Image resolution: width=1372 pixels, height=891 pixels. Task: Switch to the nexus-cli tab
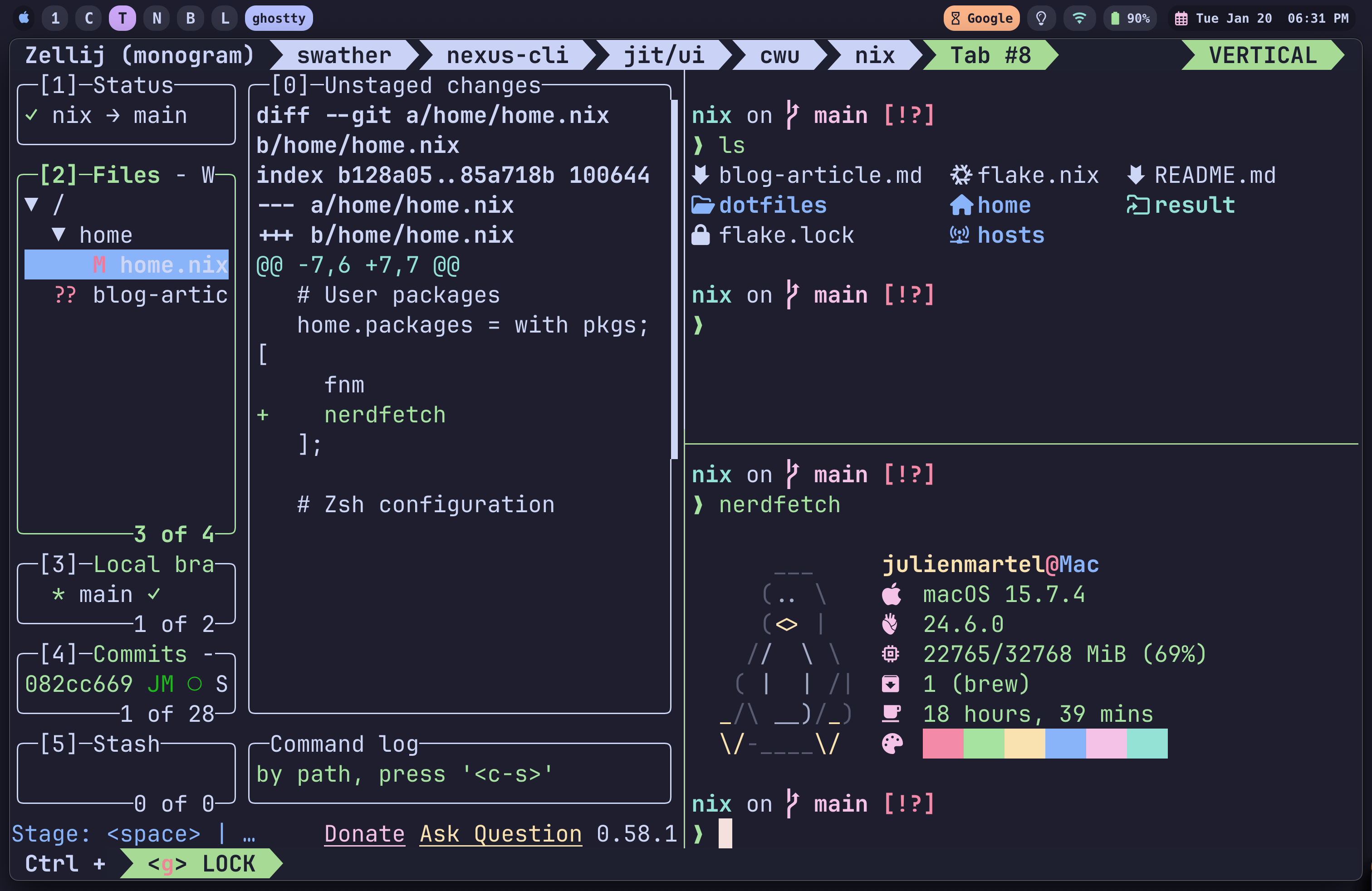coord(508,55)
